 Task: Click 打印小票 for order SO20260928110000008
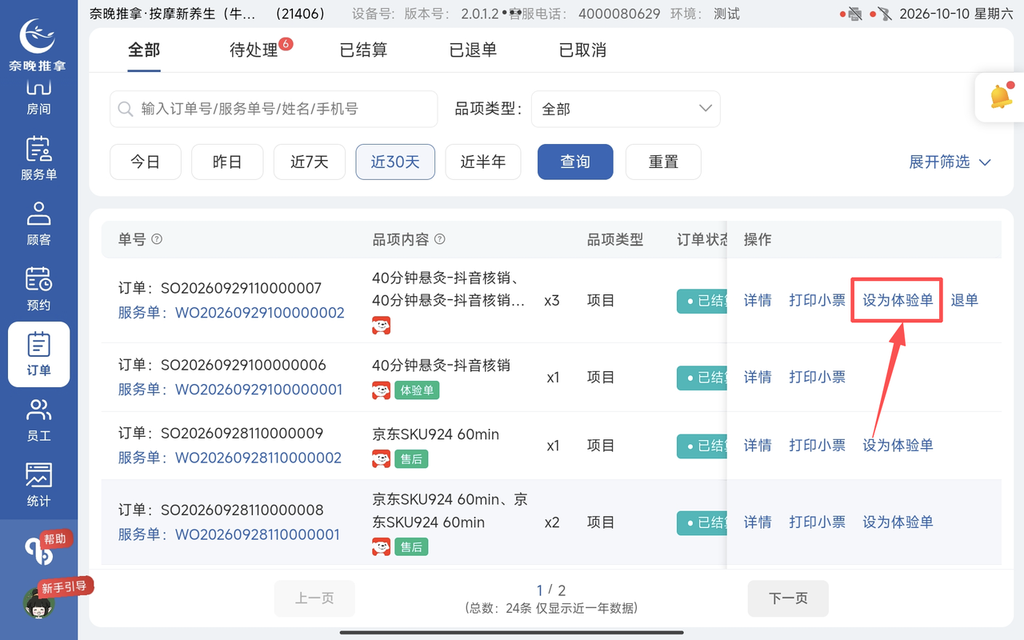coord(817,522)
